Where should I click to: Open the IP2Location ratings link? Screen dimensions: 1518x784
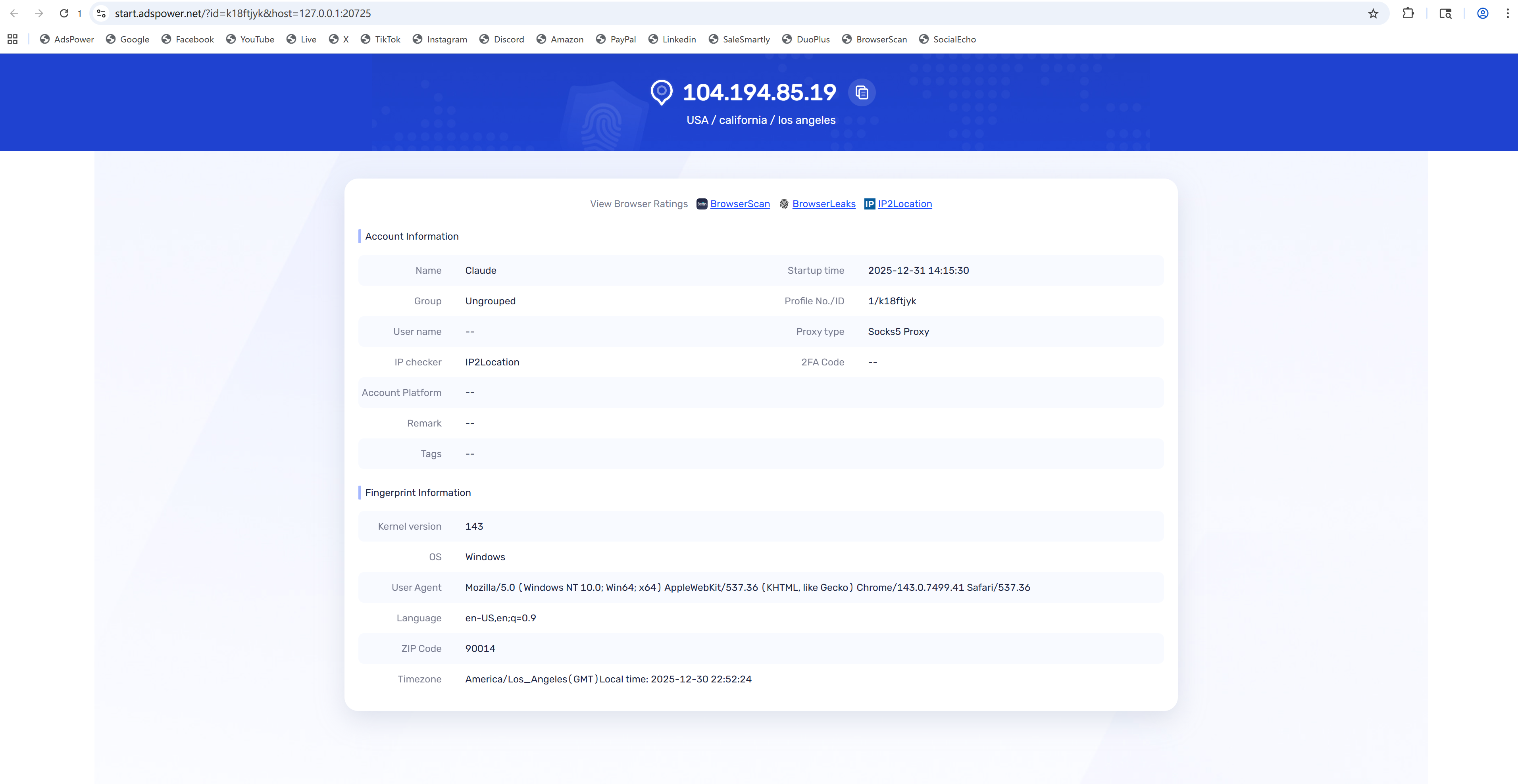(904, 204)
